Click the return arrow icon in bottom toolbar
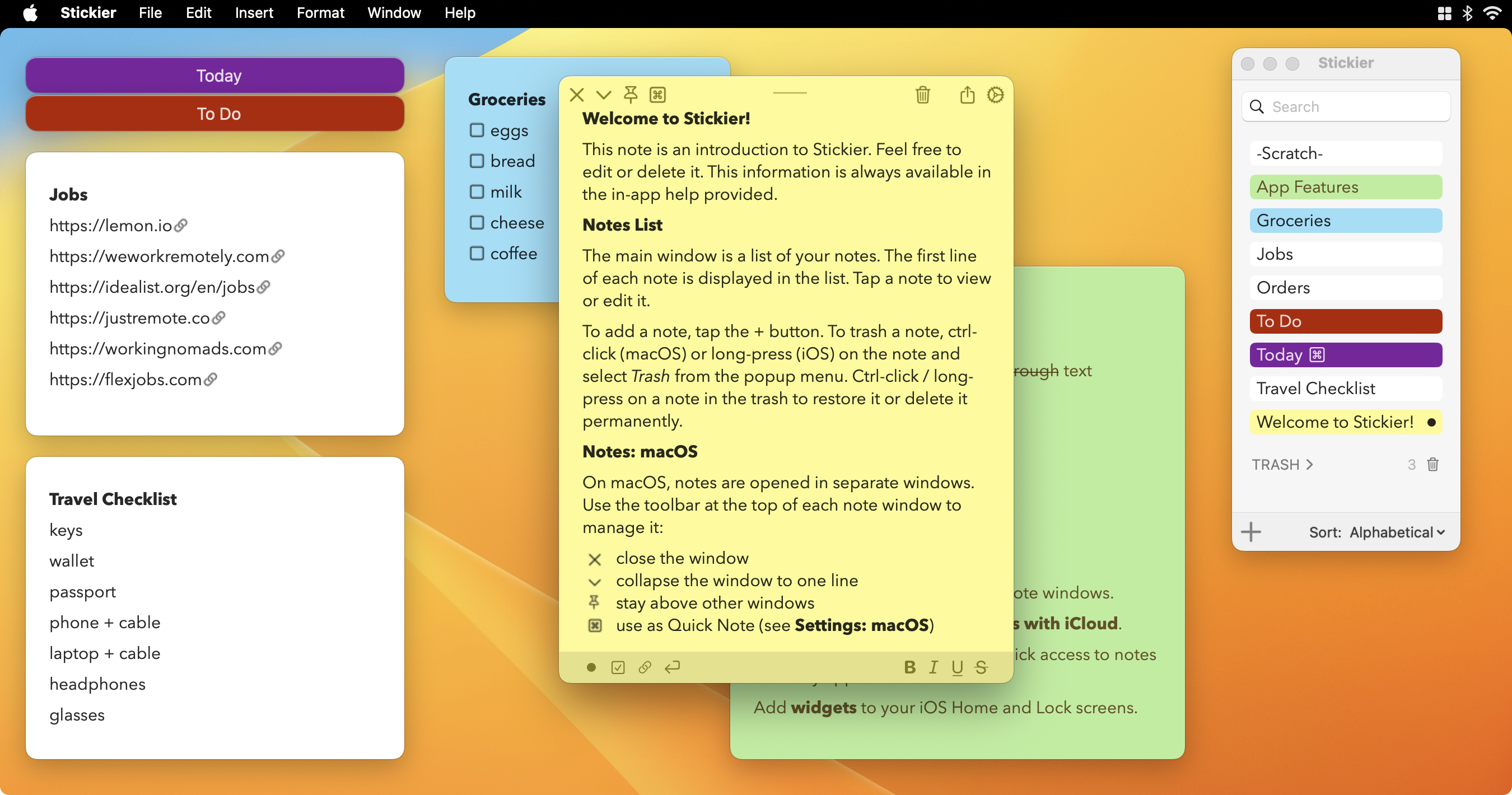Image resolution: width=1512 pixels, height=795 pixels. pos(672,667)
